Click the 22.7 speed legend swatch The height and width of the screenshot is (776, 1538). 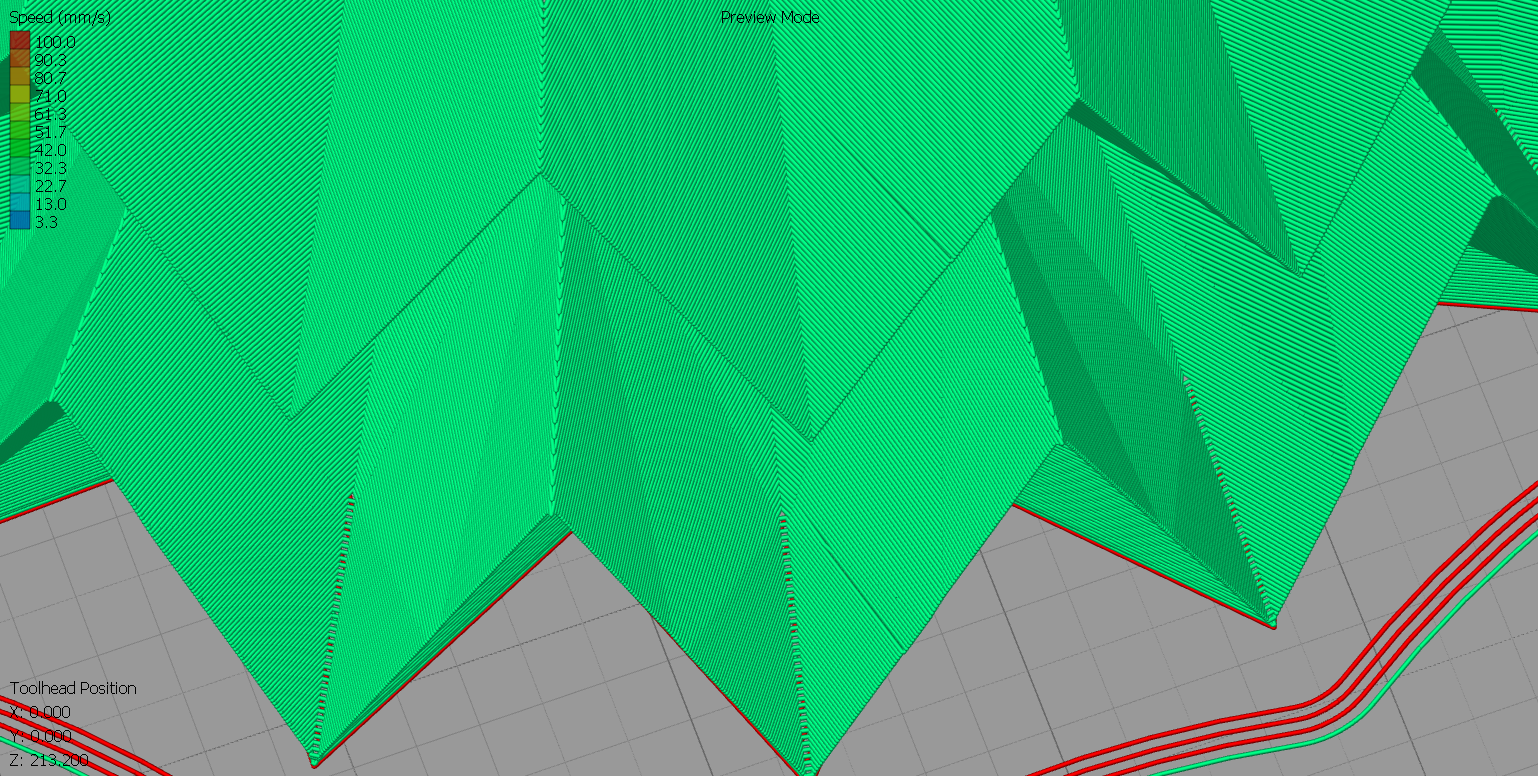tap(20, 185)
